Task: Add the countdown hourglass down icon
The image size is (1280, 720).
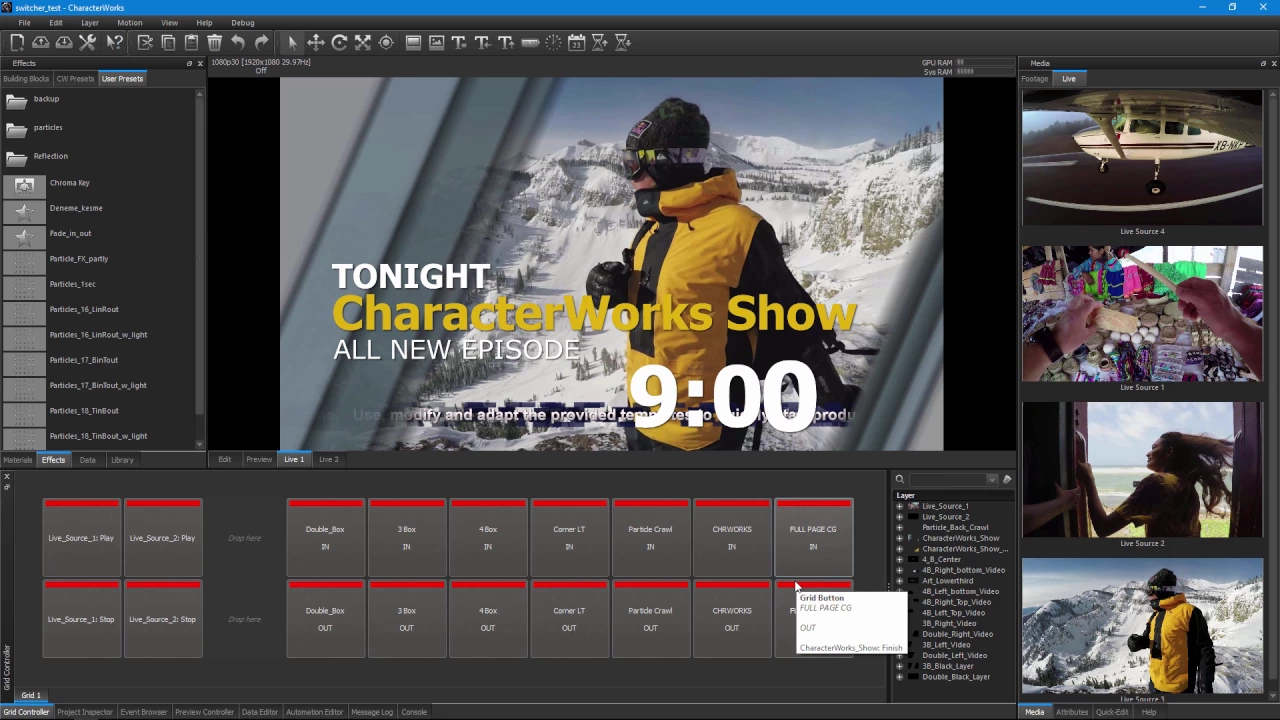Action: [x=622, y=42]
